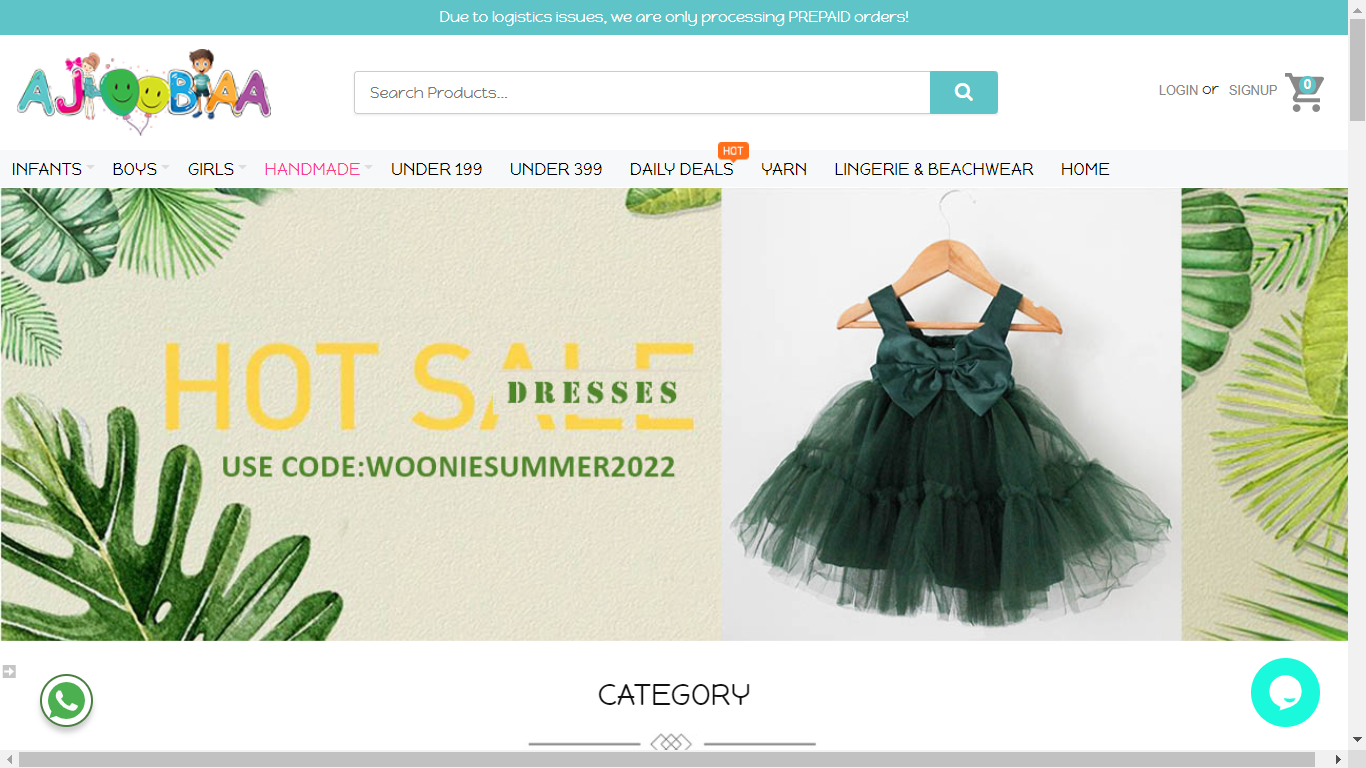This screenshot has width=1366, height=768.
Task: Open the Under 199 menu item
Action: [x=436, y=169]
